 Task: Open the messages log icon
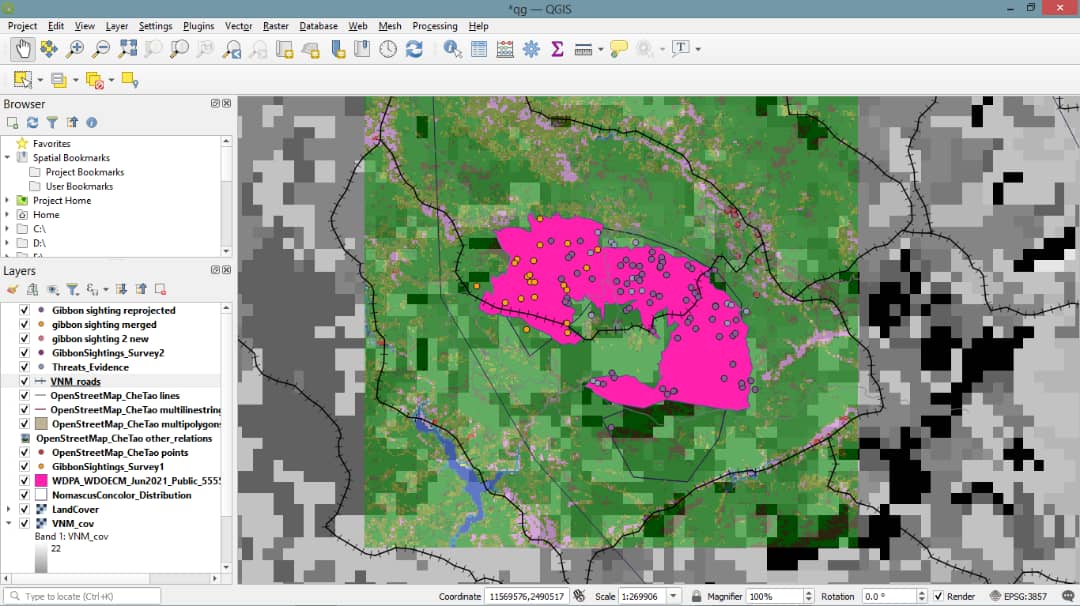pos(1068,596)
